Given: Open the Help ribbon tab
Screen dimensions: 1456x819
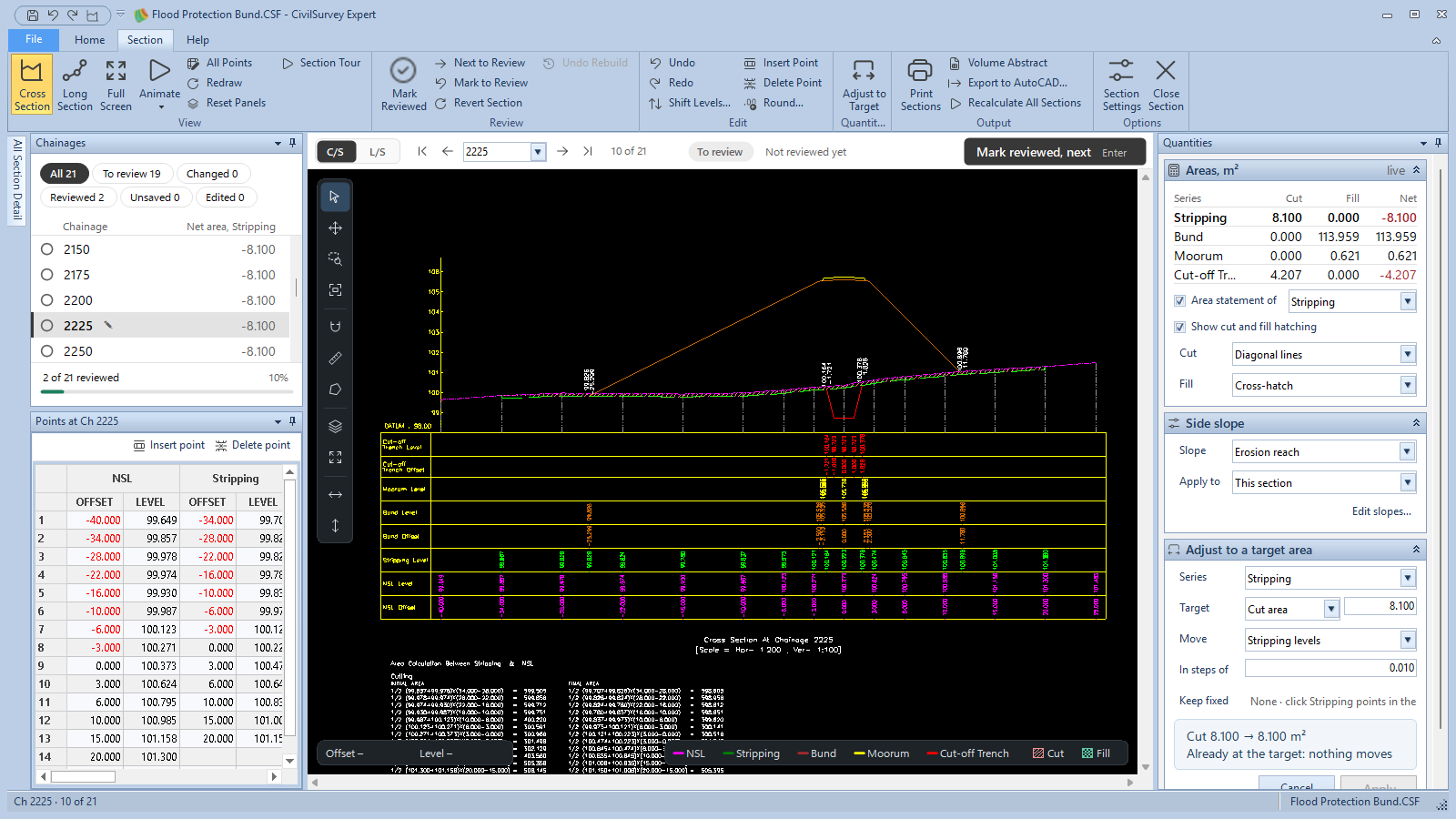Looking at the screenshot, I should (x=197, y=39).
